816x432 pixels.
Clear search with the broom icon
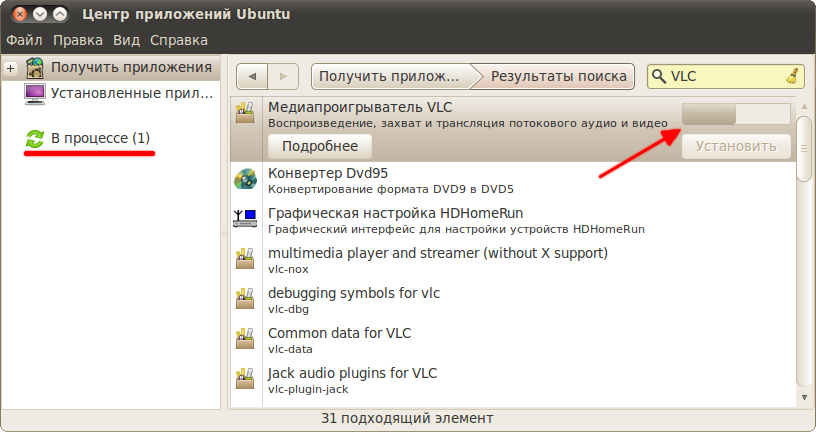[792, 77]
